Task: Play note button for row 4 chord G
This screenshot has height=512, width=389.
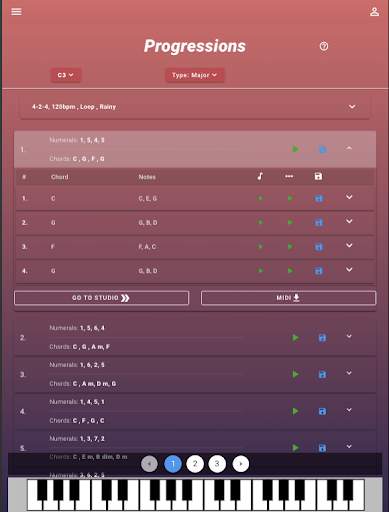Action: (x=260, y=271)
